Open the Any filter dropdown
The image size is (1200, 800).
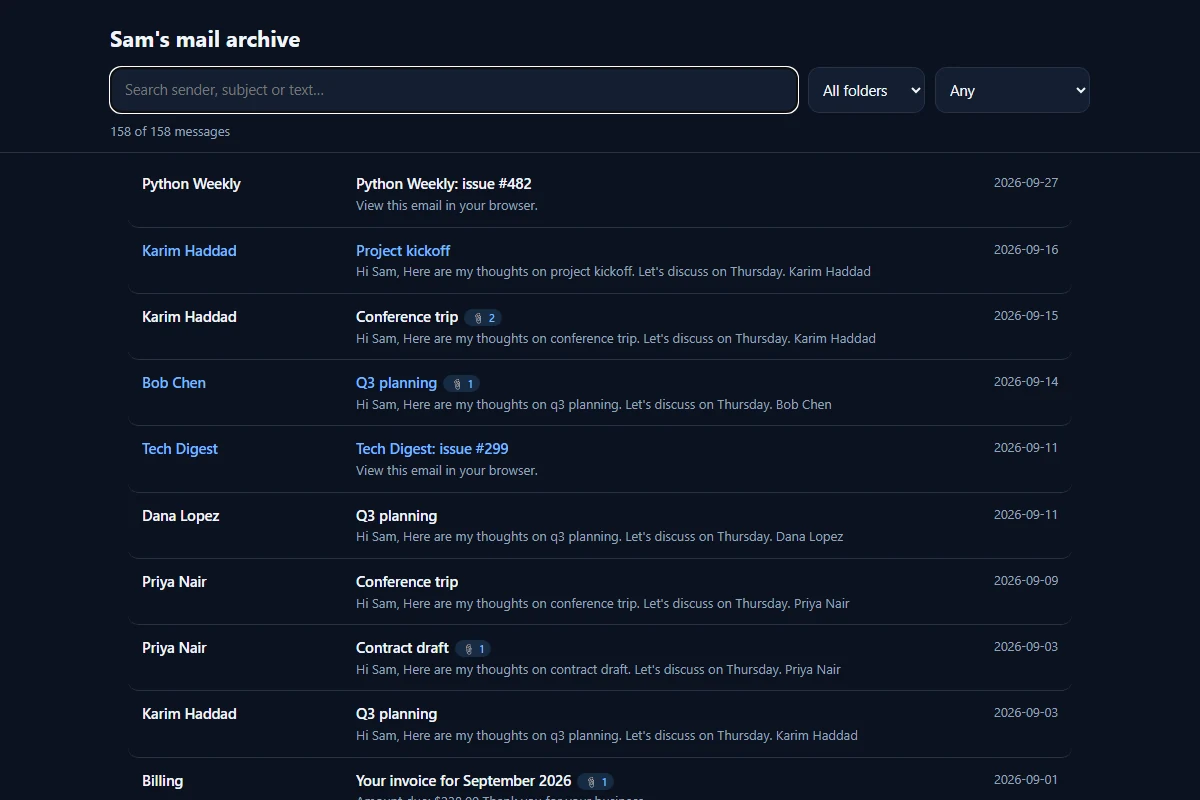pos(1012,90)
